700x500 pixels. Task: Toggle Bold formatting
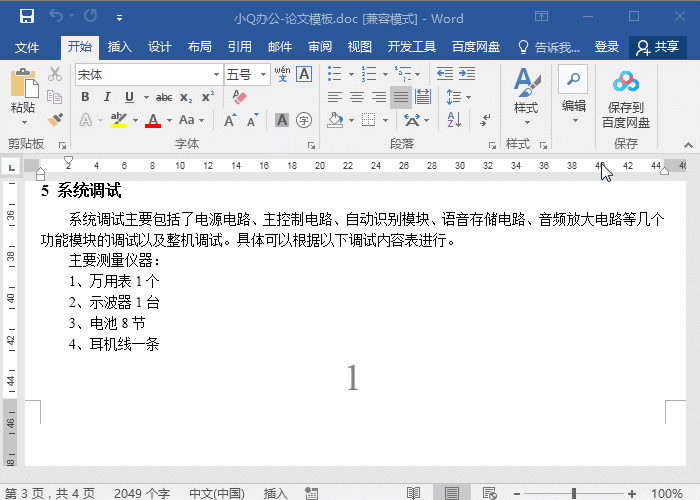coord(85,97)
